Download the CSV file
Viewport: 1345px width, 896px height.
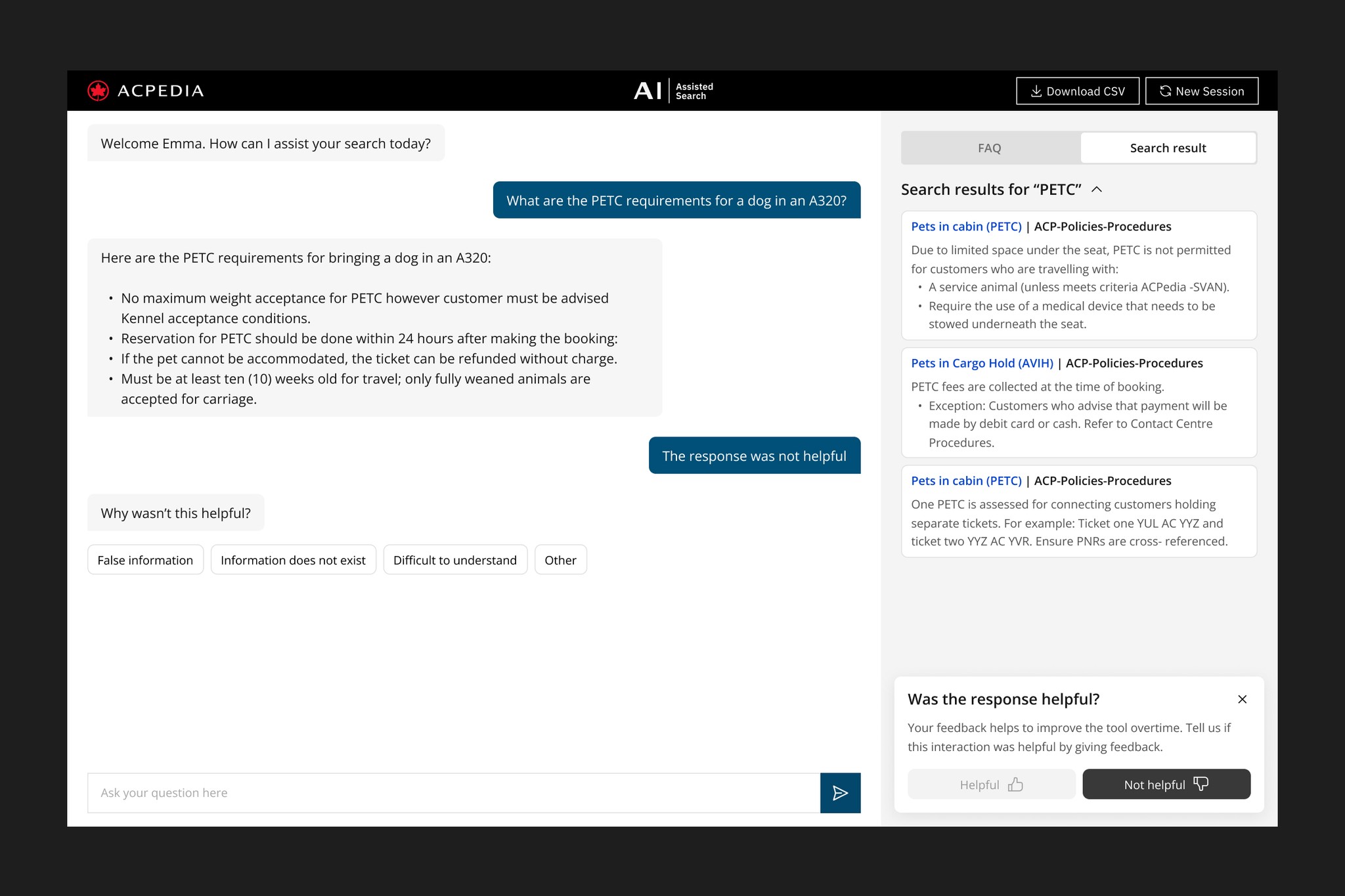click(1077, 91)
